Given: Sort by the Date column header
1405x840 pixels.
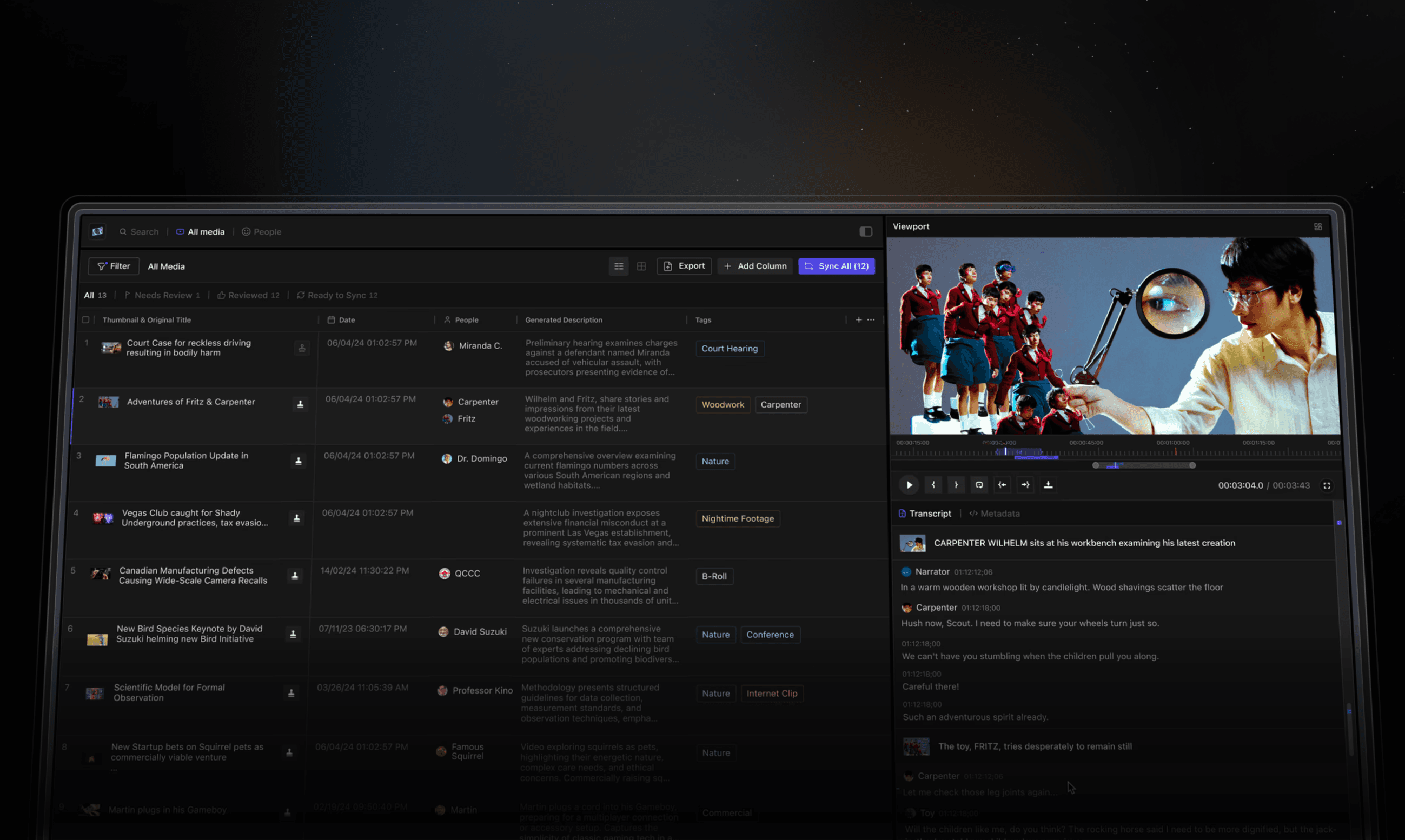Looking at the screenshot, I should point(341,320).
